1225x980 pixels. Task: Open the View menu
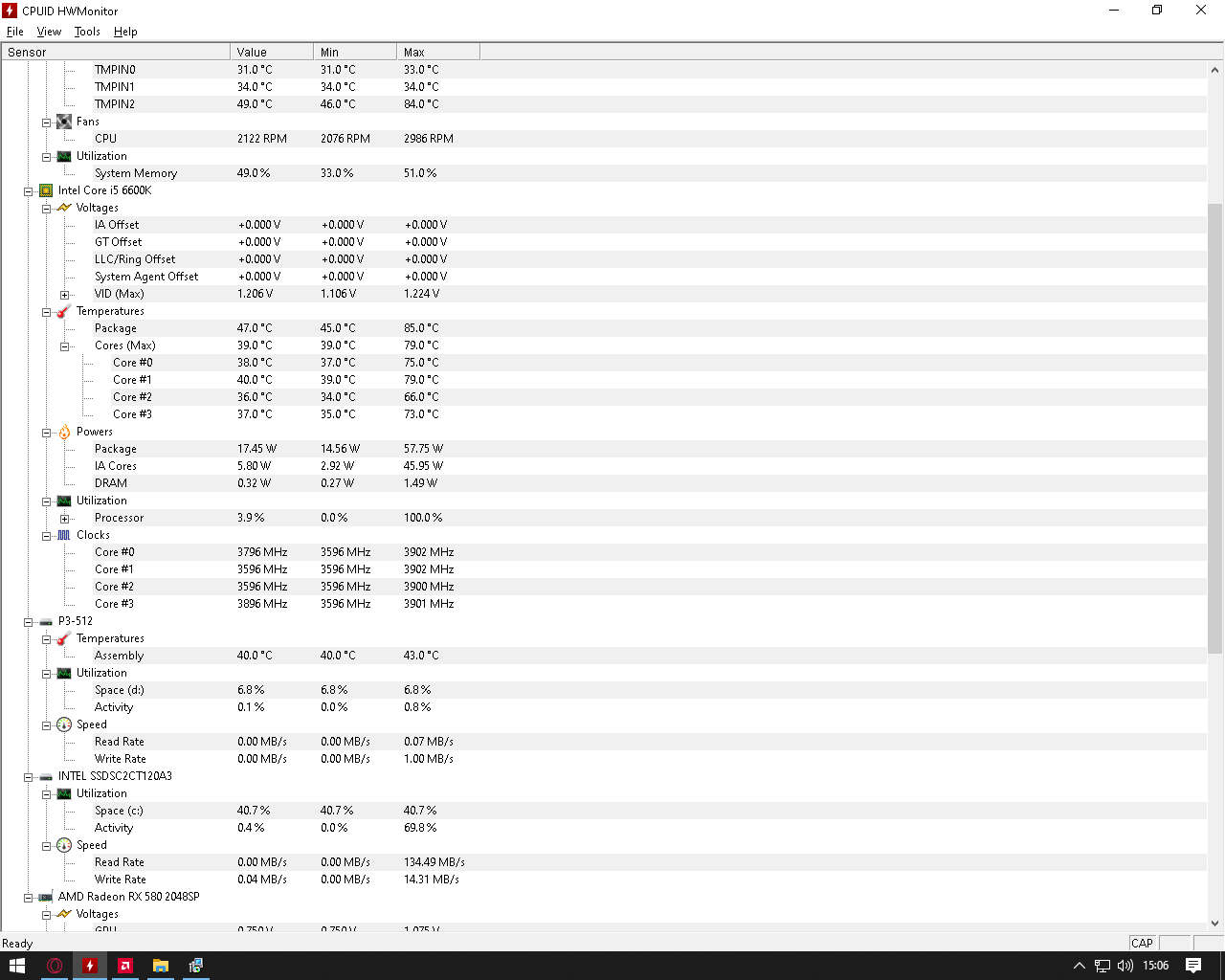pos(49,32)
